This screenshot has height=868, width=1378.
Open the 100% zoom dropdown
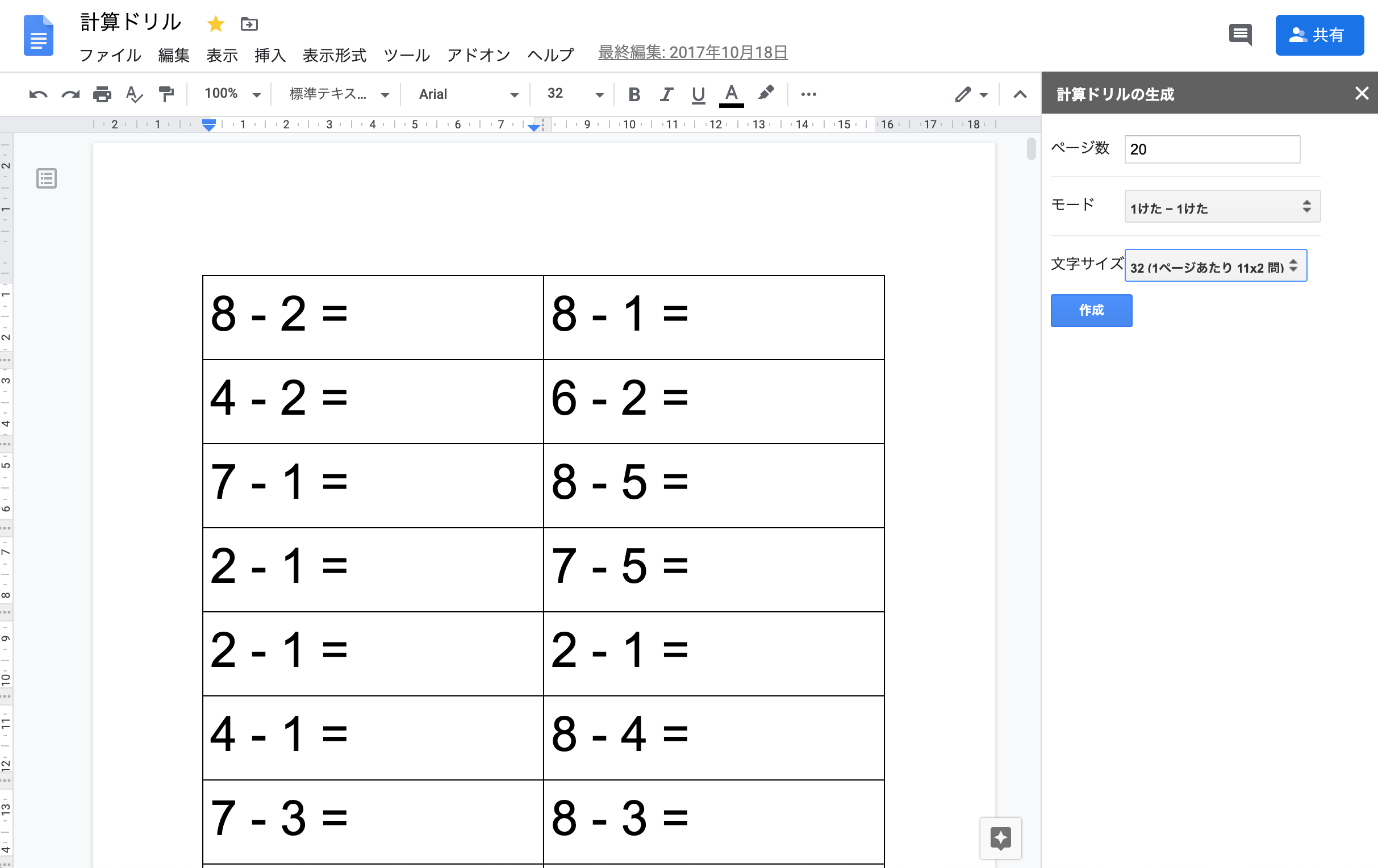click(x=232, y=94)
